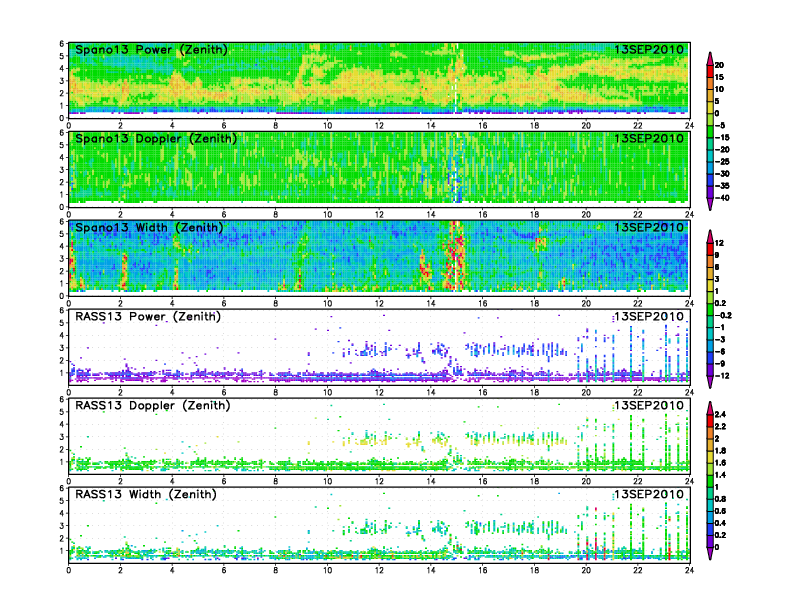Click the middle colorbar's upper pink arrow cap
792x612 pixels.
(710, 236)
